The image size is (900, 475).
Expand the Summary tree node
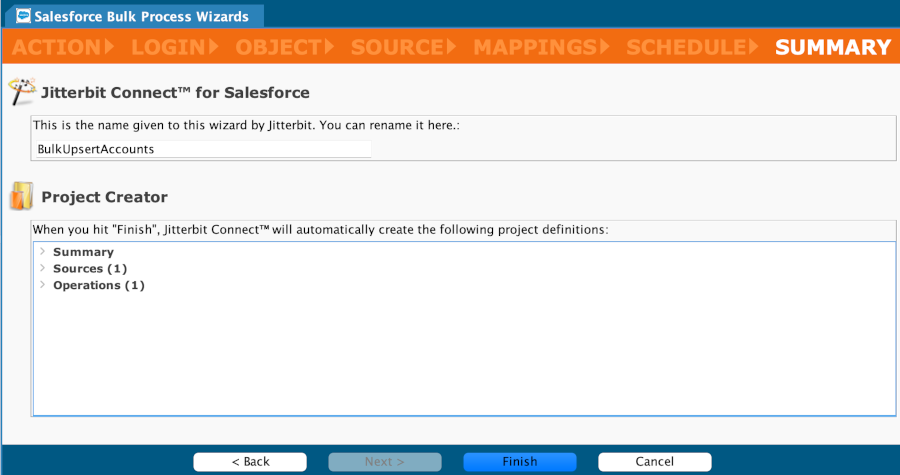pyautogui.click(x=42, y=252)
